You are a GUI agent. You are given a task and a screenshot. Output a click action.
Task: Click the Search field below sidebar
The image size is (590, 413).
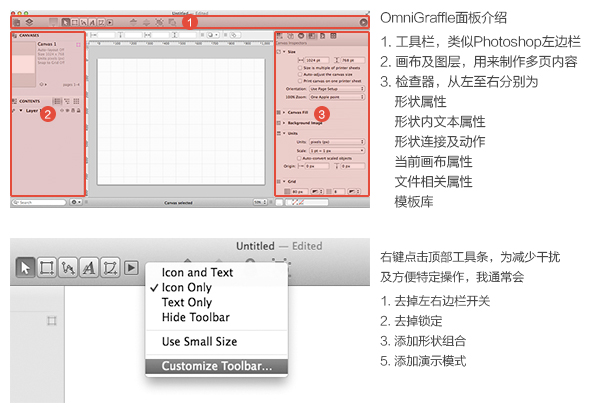click(x=39, y=202)
